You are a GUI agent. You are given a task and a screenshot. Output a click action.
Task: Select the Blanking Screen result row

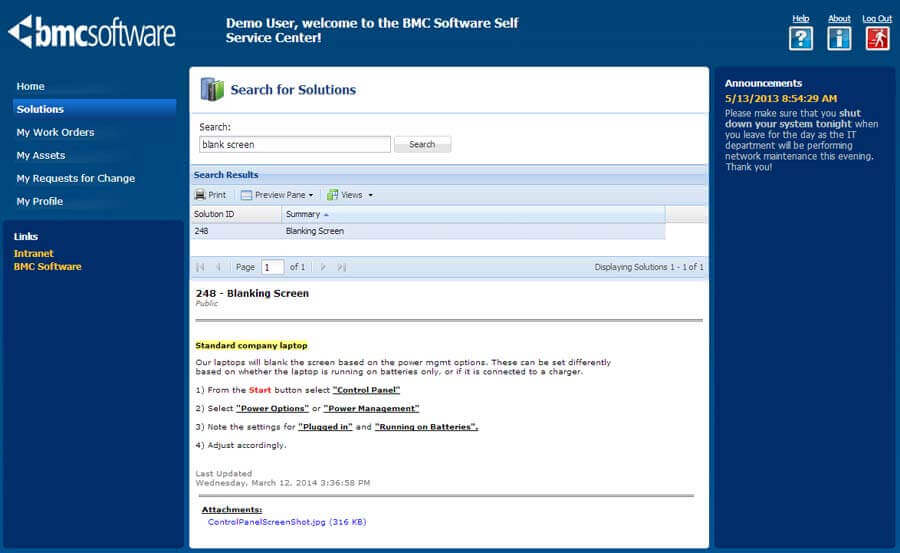428,231
